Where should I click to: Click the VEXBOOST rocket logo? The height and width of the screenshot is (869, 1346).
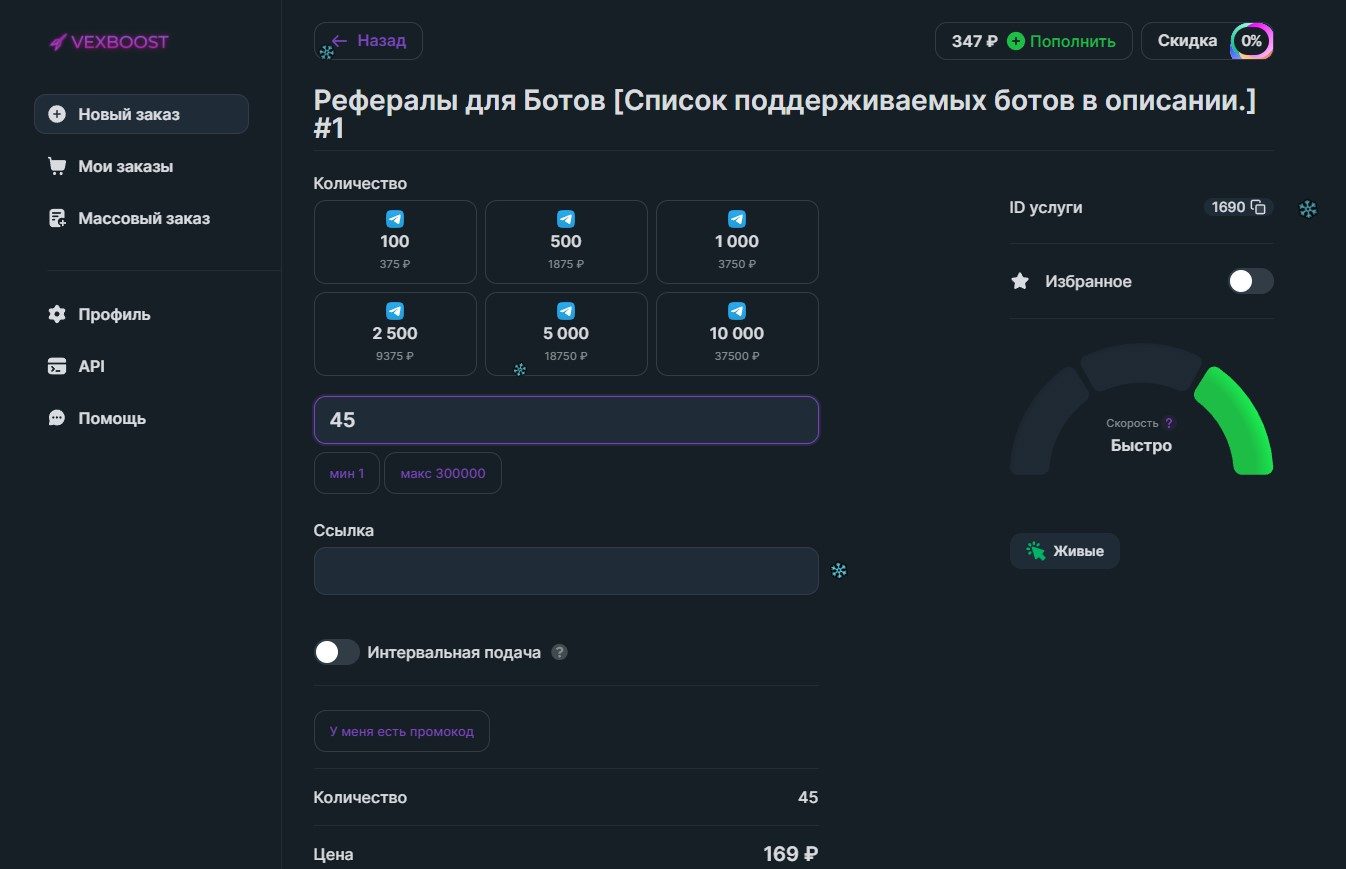(x=58, y=42)
